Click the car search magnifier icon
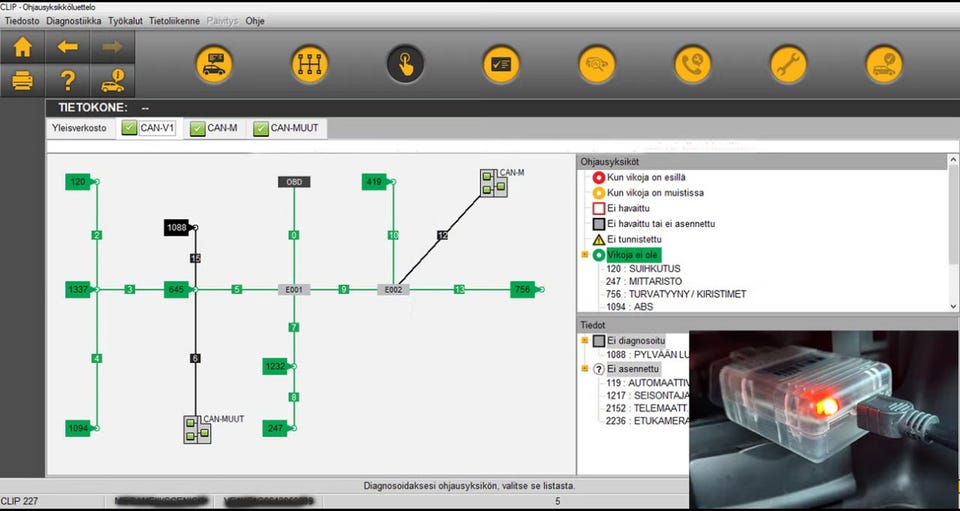 click(596, 64)
